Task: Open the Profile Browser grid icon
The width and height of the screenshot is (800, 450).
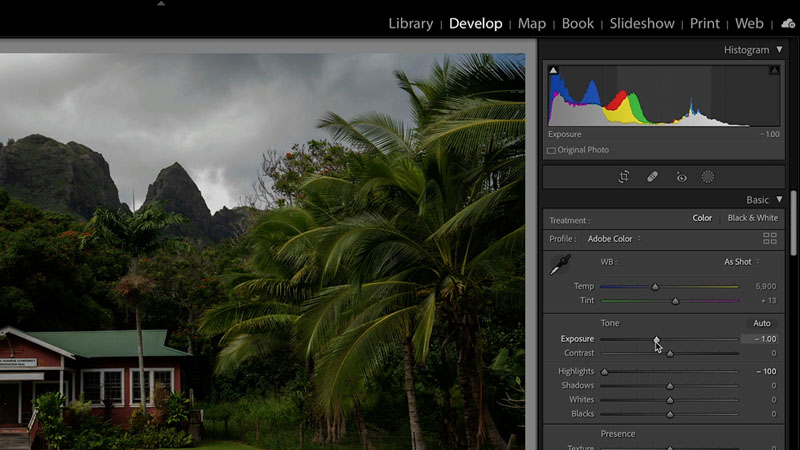Action: 769,238
